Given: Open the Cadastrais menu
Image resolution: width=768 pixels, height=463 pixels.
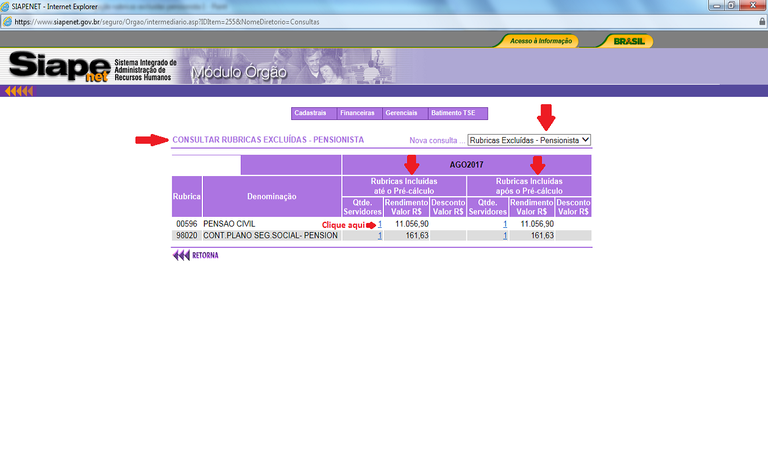Looking at the screenshot, I should tap(312, 113).
